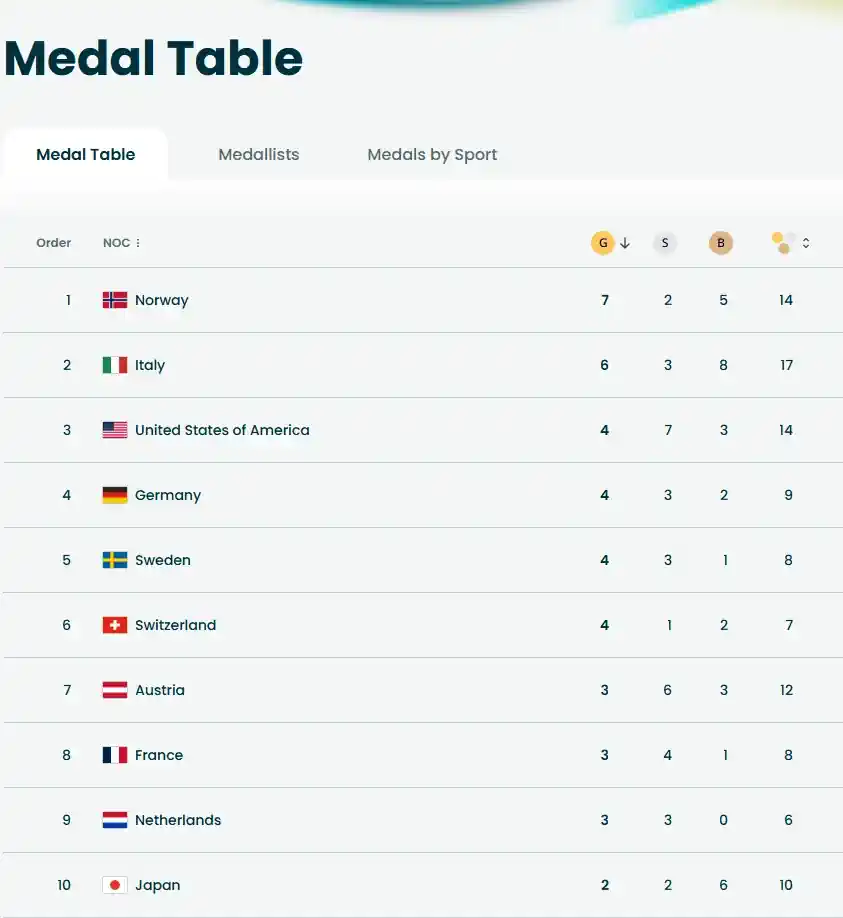Click the silver medal column icon

pyautogui.click(x=665, y=243)
